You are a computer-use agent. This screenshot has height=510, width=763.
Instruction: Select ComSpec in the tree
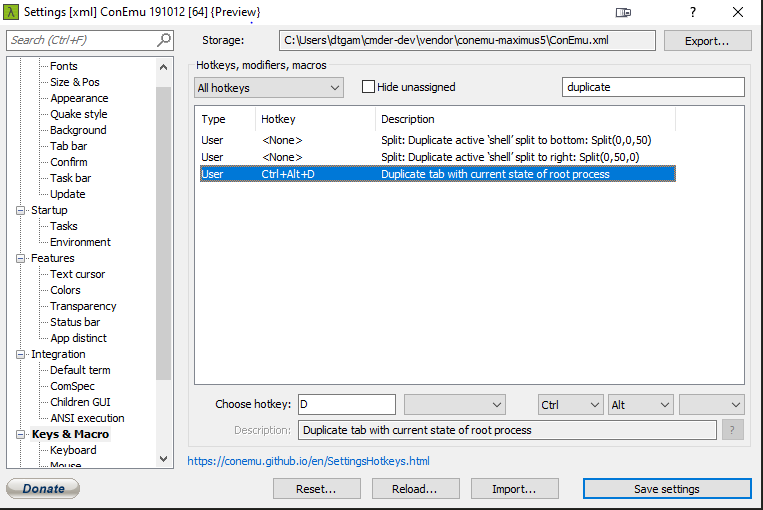click(x=73, y=386)
